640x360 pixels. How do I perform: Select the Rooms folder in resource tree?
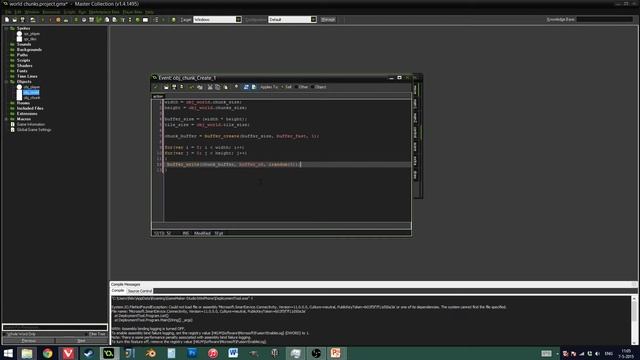point(23,103)
